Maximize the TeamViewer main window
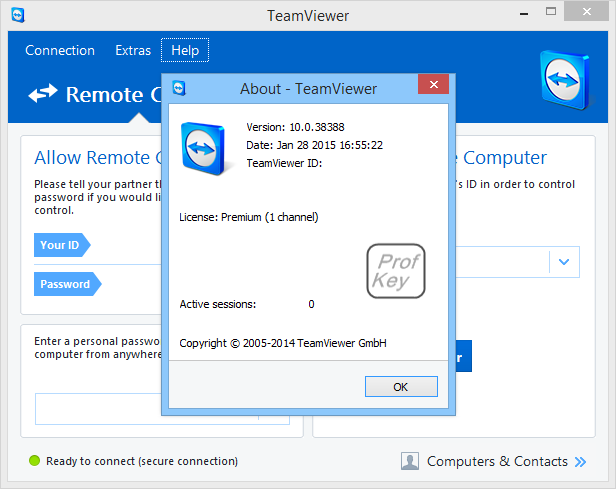 coord(551,11)
